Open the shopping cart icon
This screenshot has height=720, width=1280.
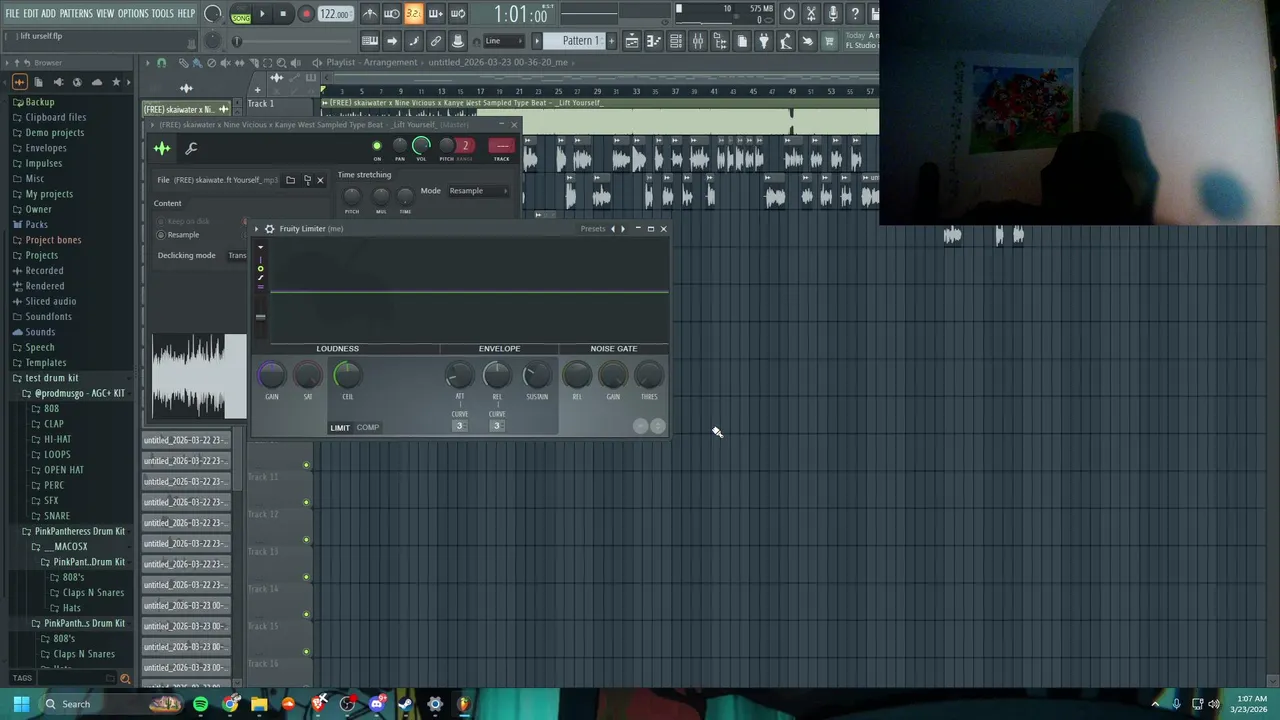[x=829, y=41]
